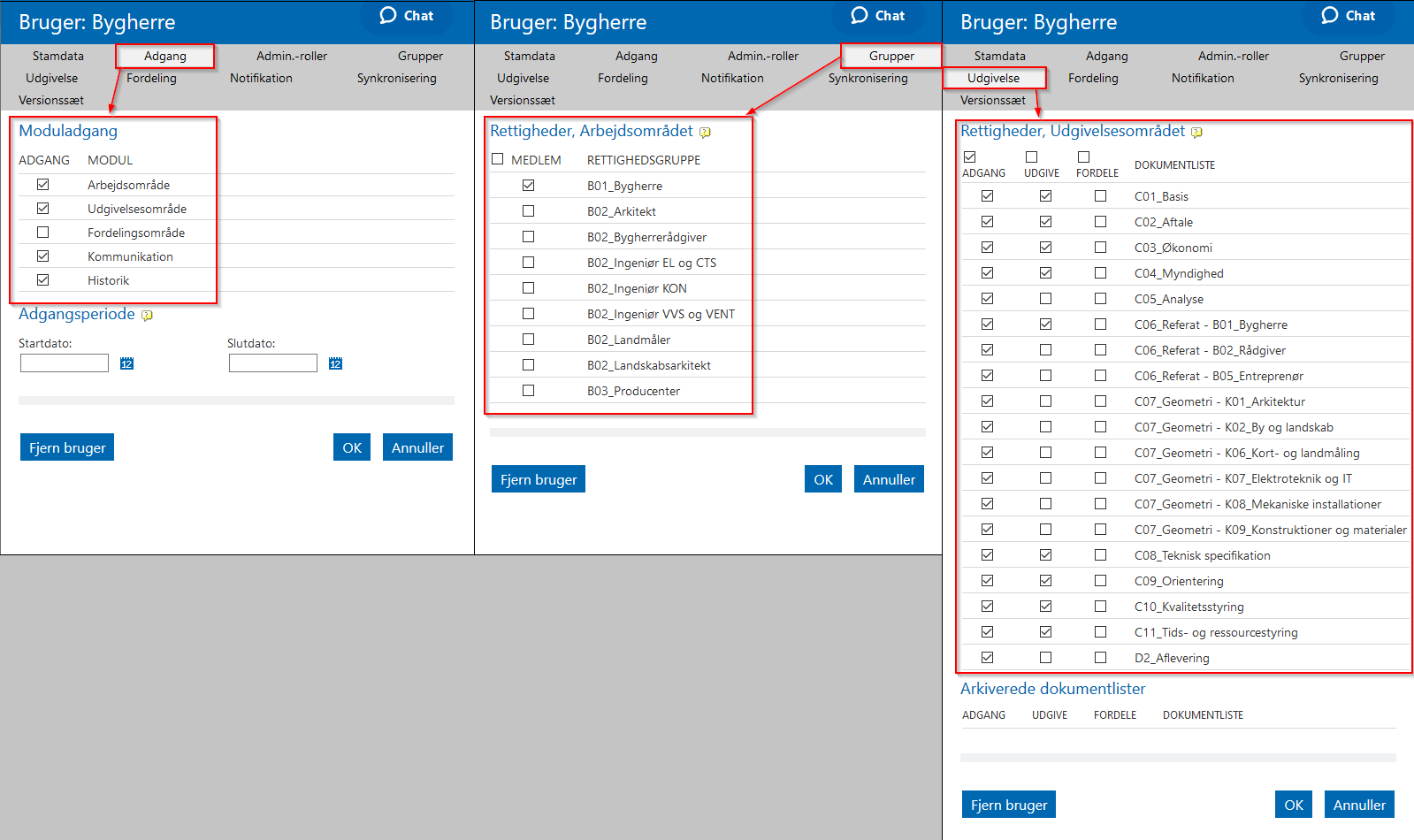
Task: Tick the select-all MEDLEM header checkbox
Action: (x=497, y=159)
